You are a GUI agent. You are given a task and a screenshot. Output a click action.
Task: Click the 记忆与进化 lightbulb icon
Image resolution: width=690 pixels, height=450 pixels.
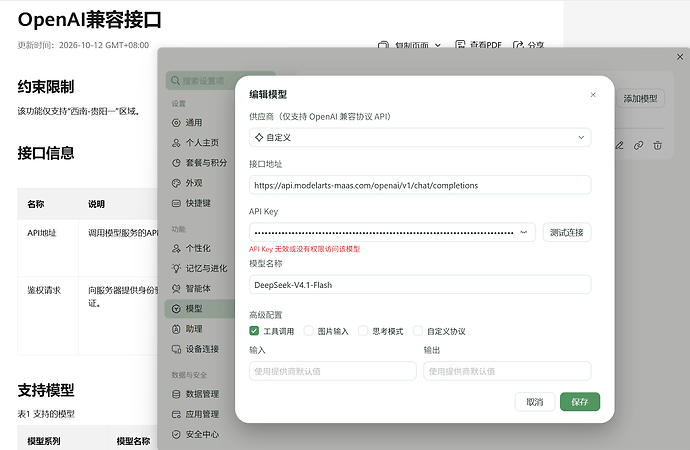[x=176, y=268]
